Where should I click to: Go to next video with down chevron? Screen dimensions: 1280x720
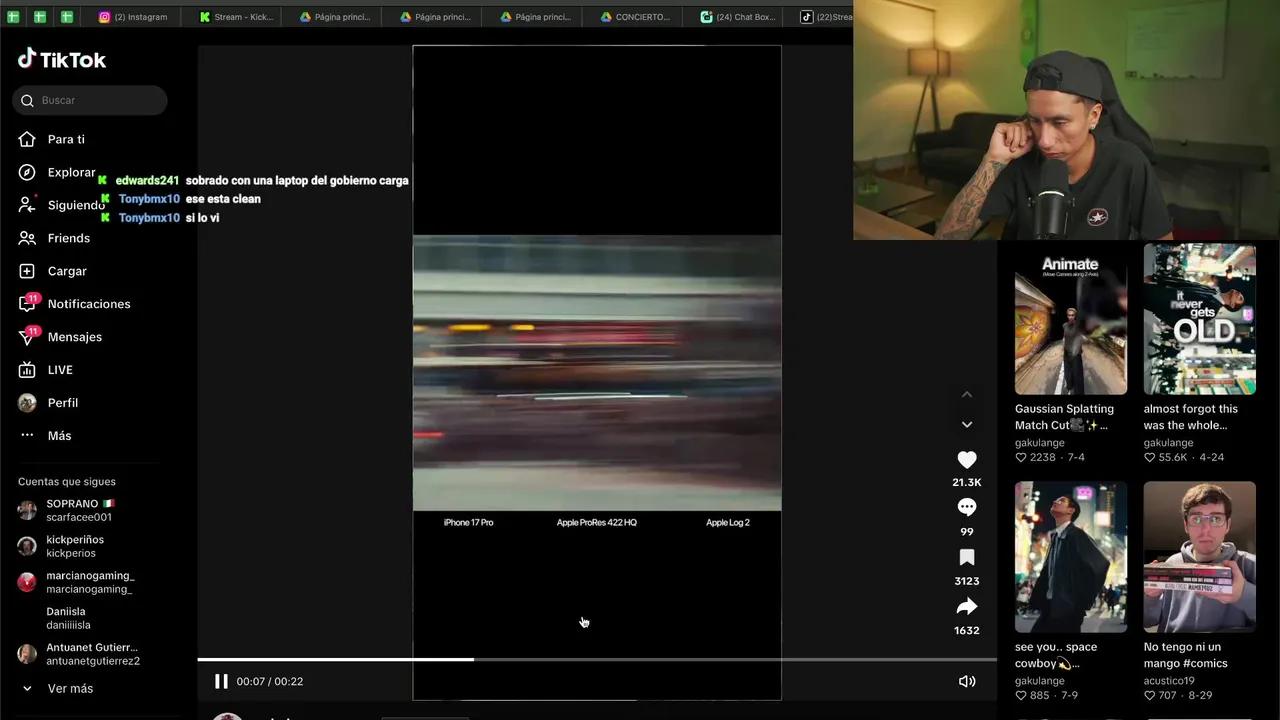pyautogui.click(x=967, y=424)
